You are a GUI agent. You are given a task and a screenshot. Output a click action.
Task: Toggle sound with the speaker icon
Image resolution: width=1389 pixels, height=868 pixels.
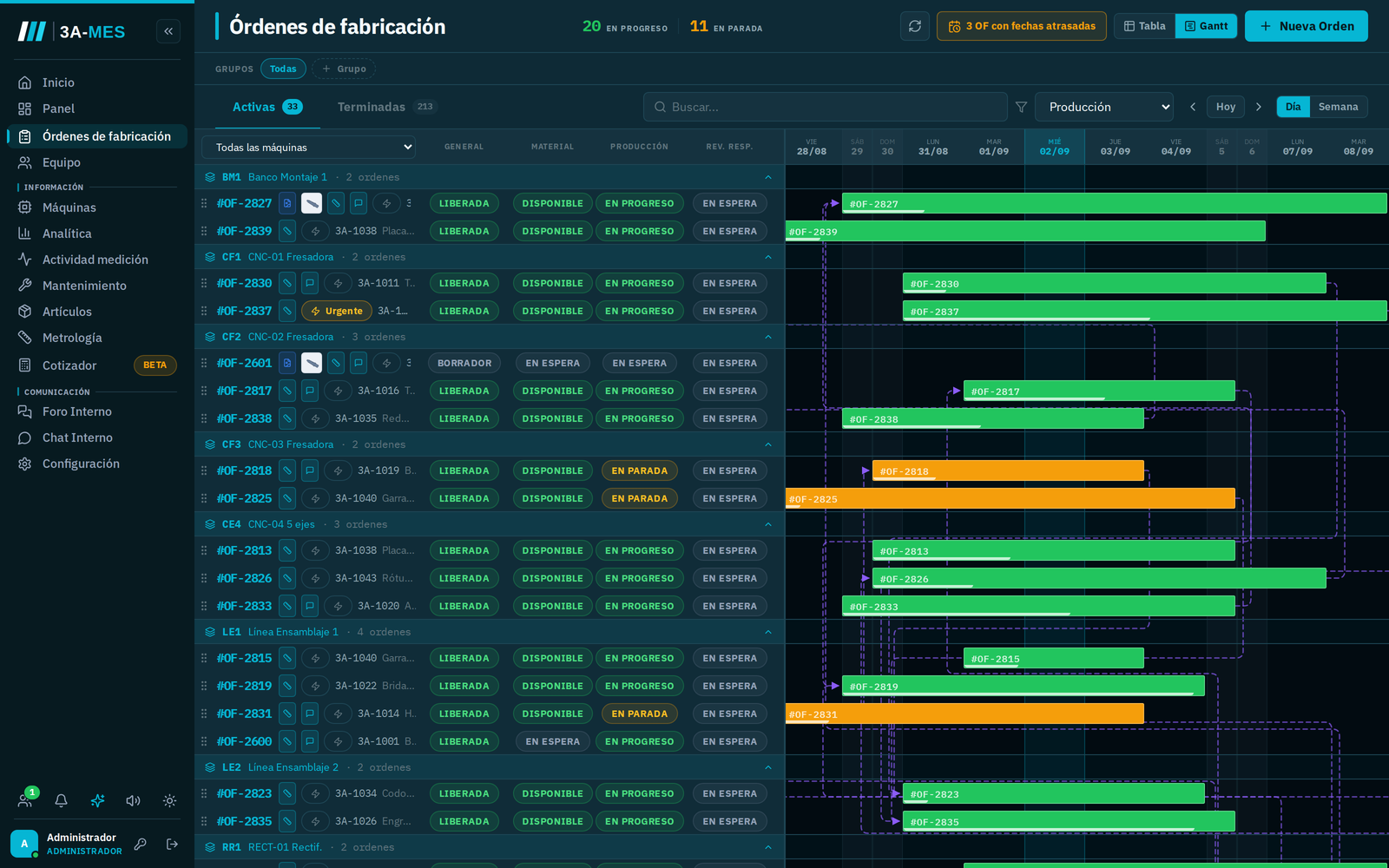pos(133,800)
